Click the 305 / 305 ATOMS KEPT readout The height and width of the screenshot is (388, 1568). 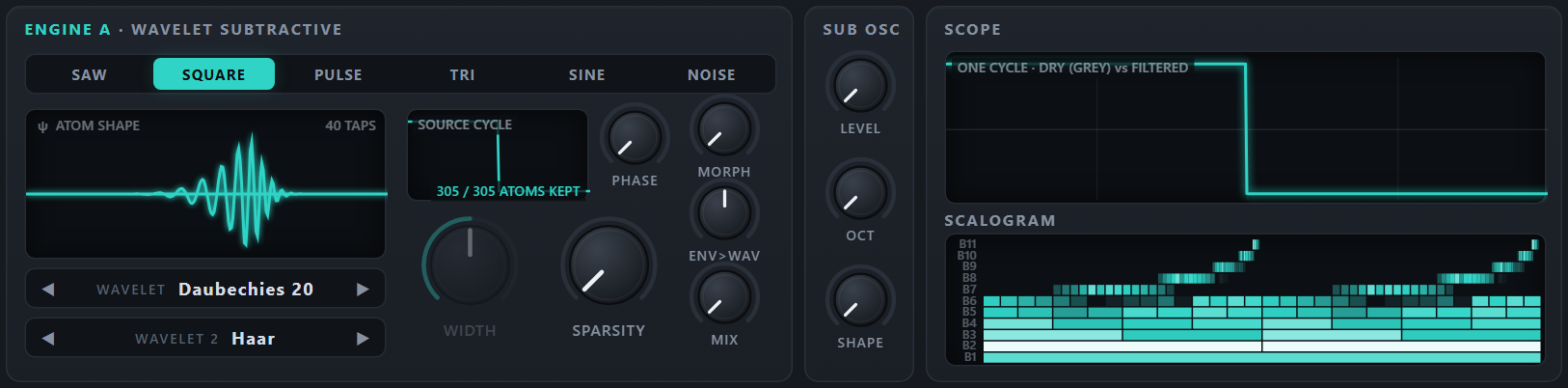coord(508,191)
